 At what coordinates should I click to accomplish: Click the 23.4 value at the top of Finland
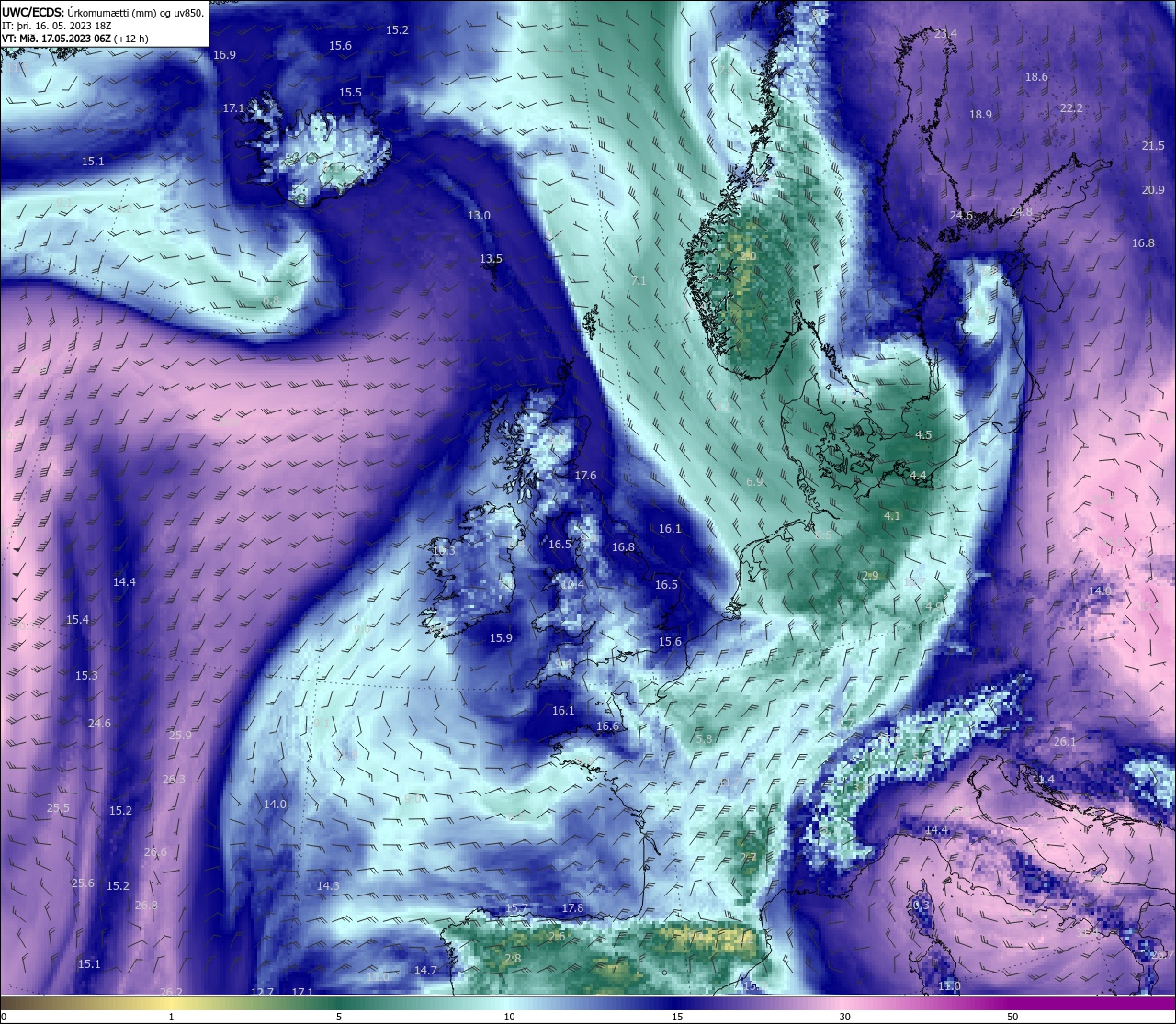coord(945,34)
